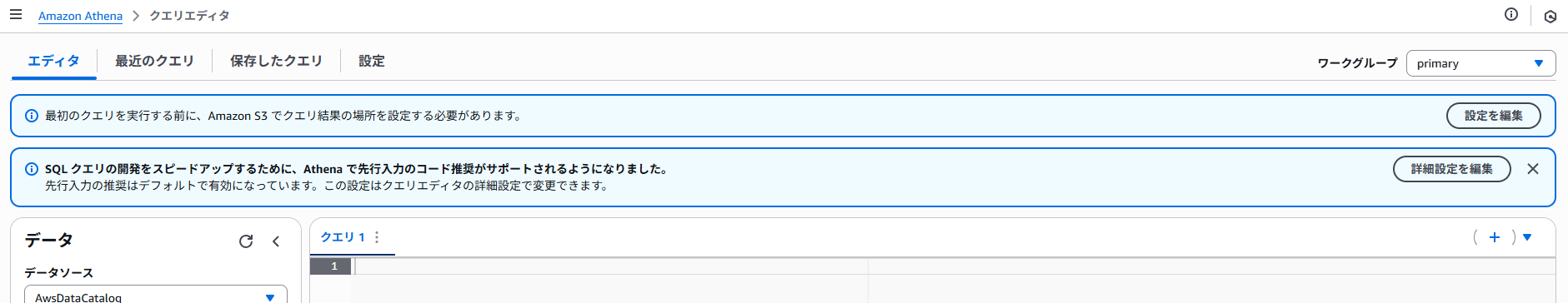1568x303 pixels.
Task: Add a new query tab with plus
Action: click(1495, 237)
